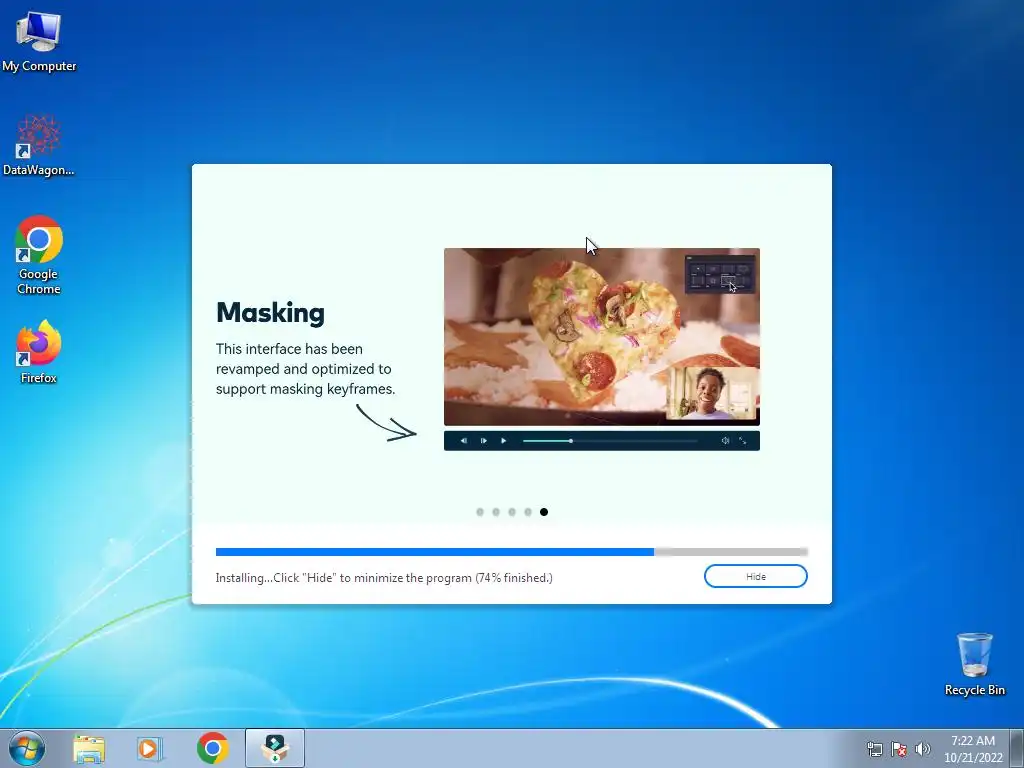Click picture-in-picture webcam inset in preview
Image resolution: width=1024 pixels, height=768 pixels.
pyautogui.click(x=711, y=392)
